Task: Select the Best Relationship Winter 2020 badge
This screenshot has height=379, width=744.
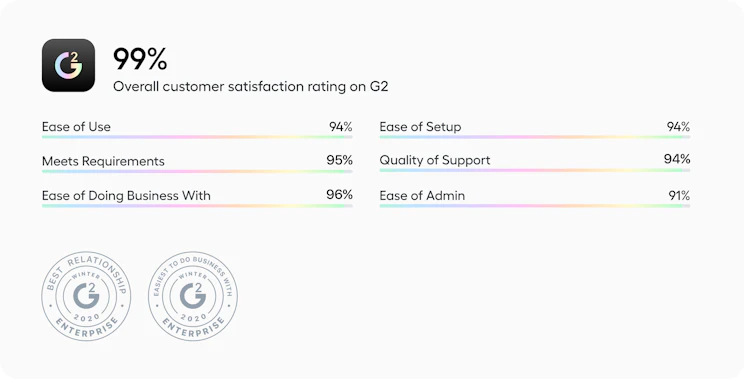Action: click(86, 296)
